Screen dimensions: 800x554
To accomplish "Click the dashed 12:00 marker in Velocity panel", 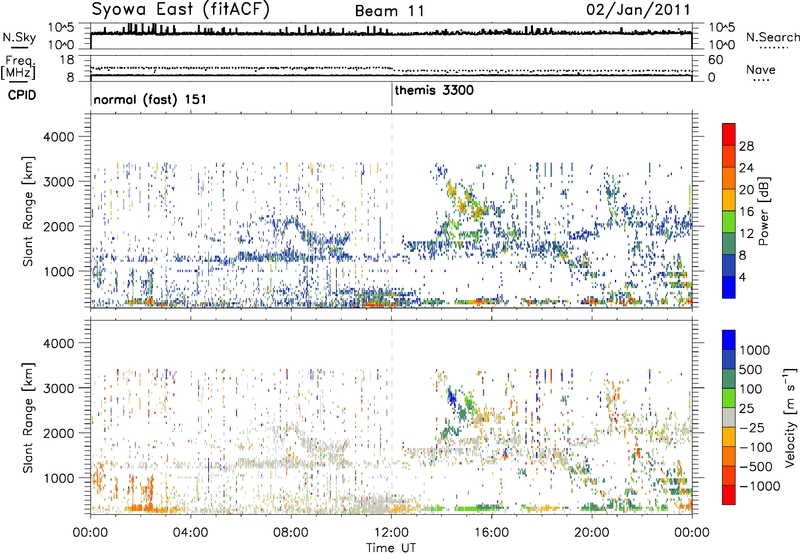I will [x=392, y=417].
